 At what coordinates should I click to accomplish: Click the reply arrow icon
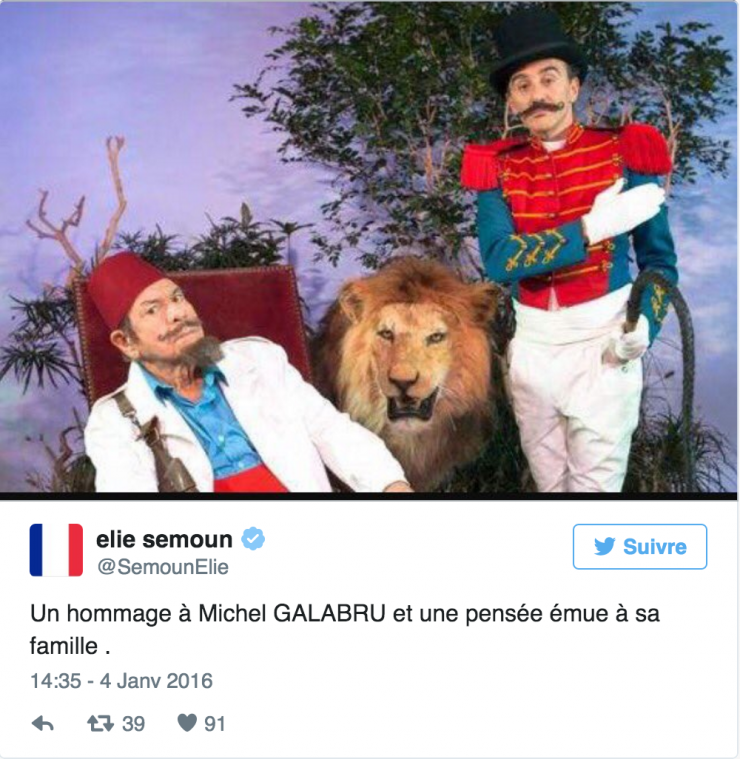coord(43,725)
